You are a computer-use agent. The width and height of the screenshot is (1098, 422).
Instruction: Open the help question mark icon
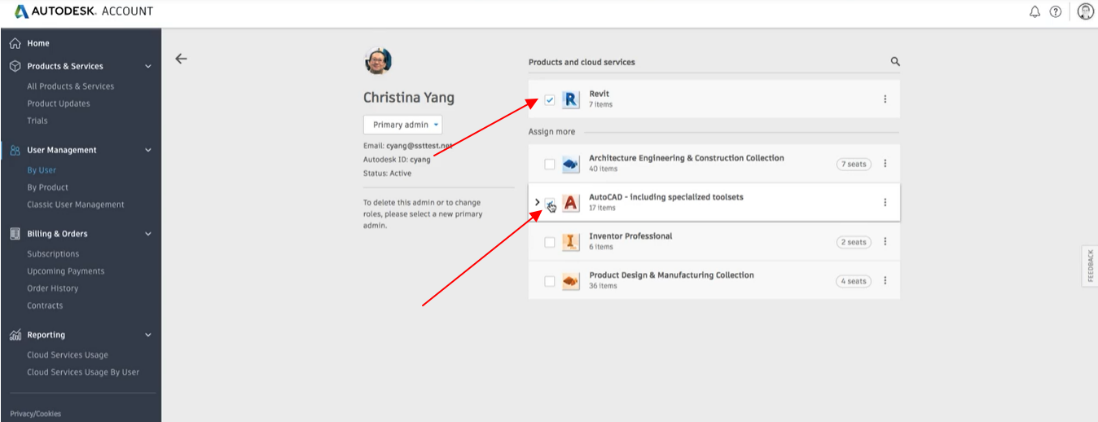1055,12
